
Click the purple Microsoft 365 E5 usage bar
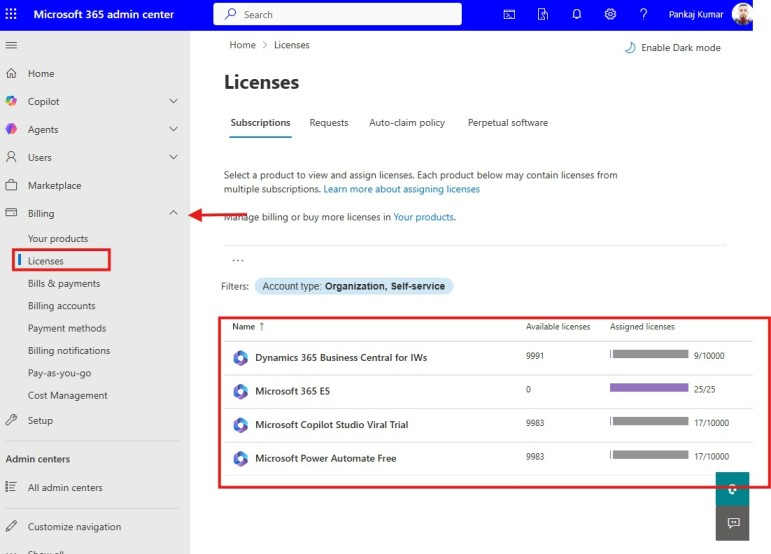(649, 388)
